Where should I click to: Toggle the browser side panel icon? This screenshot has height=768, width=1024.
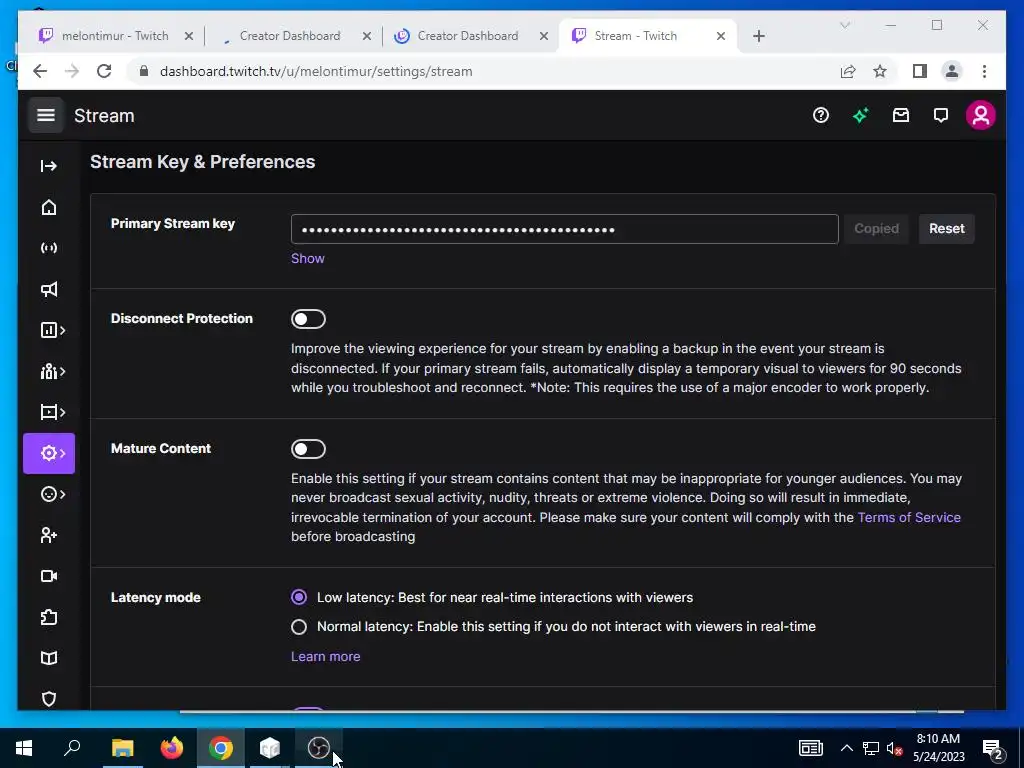coord(920,71)
